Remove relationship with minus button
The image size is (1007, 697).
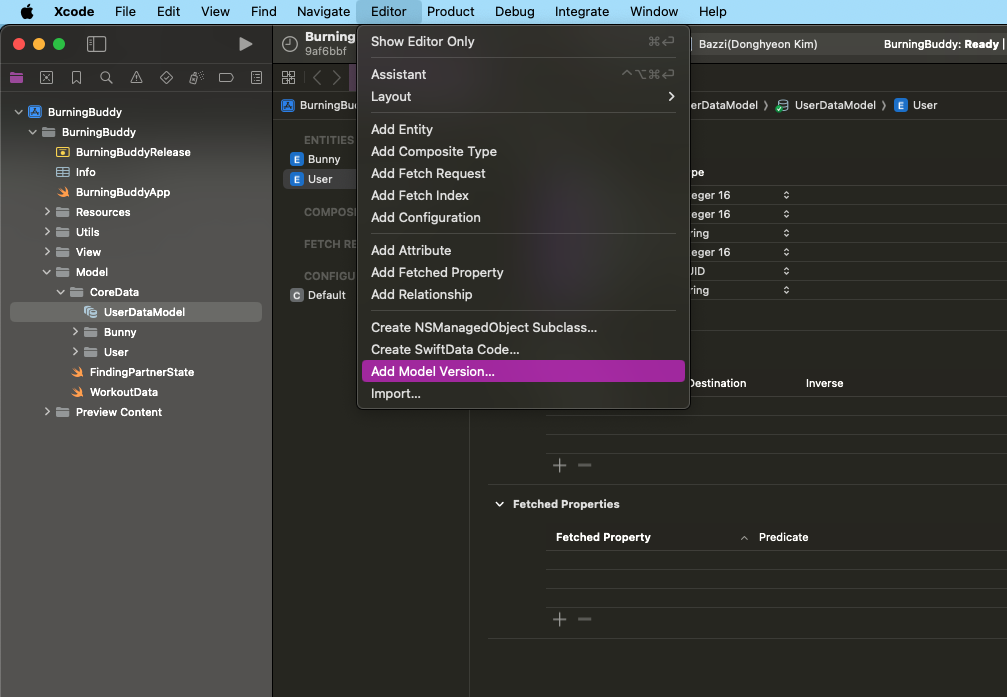coord(584,465)
